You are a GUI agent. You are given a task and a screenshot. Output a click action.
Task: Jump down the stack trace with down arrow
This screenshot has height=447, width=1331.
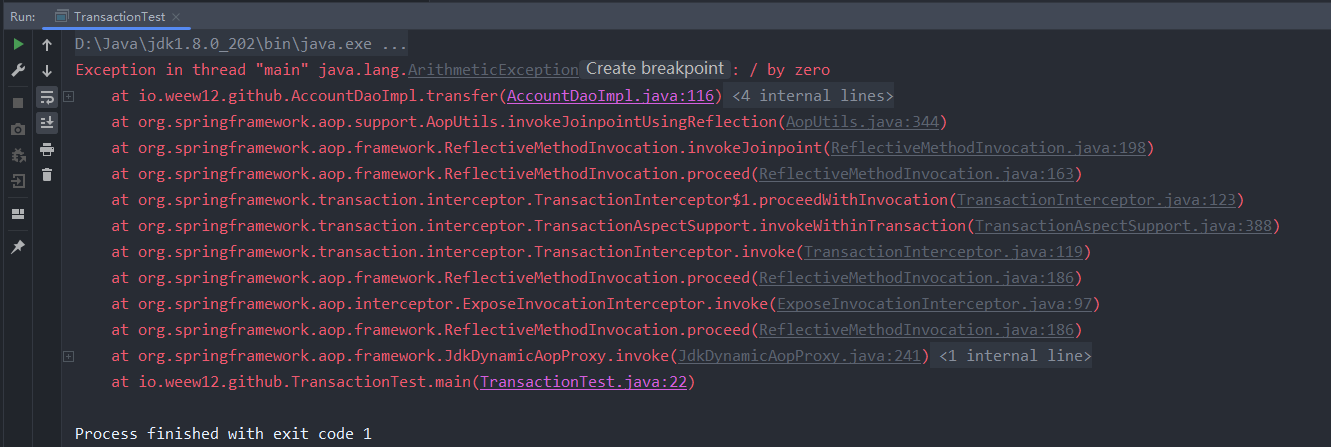(x=47, y=71)
